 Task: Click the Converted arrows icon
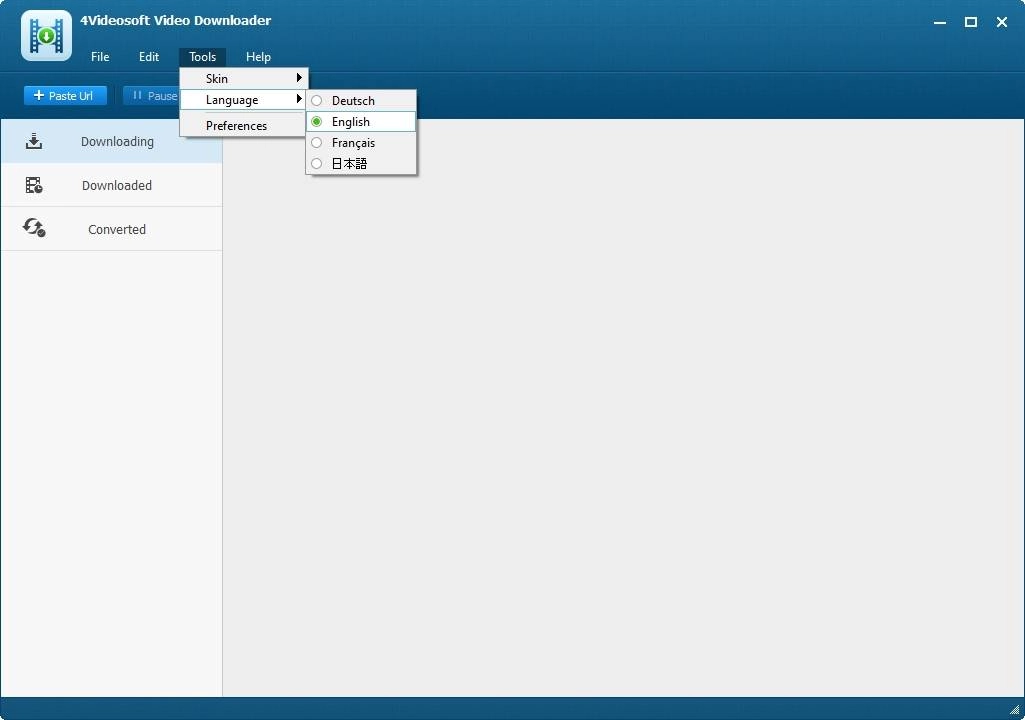click(x=34, y=228)
